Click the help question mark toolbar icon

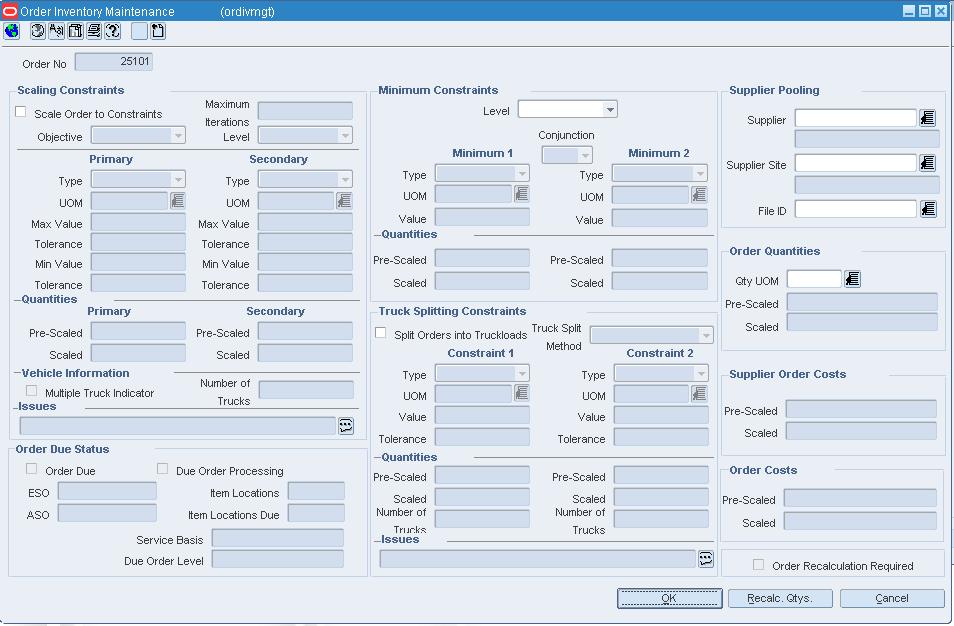(113, 31)
